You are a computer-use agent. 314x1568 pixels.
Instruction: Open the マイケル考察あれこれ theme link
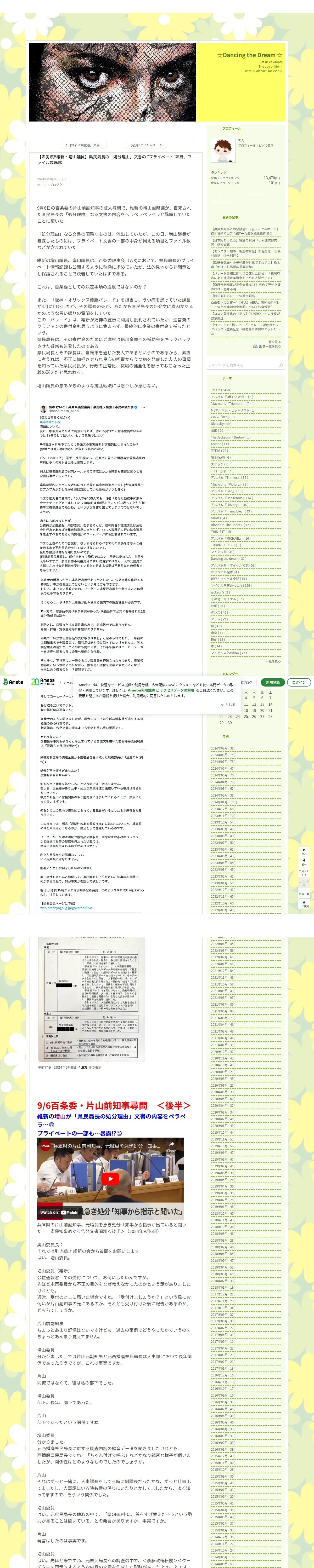pos(231,586)
